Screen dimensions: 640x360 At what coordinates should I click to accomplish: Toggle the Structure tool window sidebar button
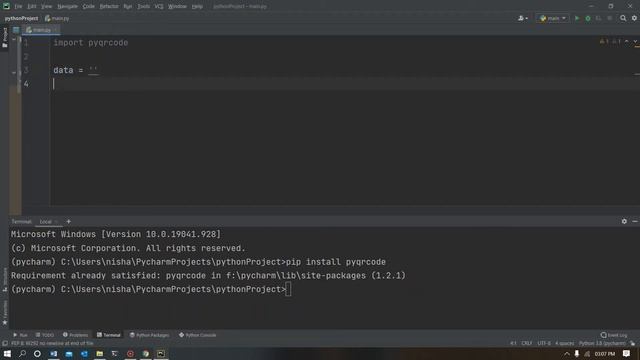5,280
